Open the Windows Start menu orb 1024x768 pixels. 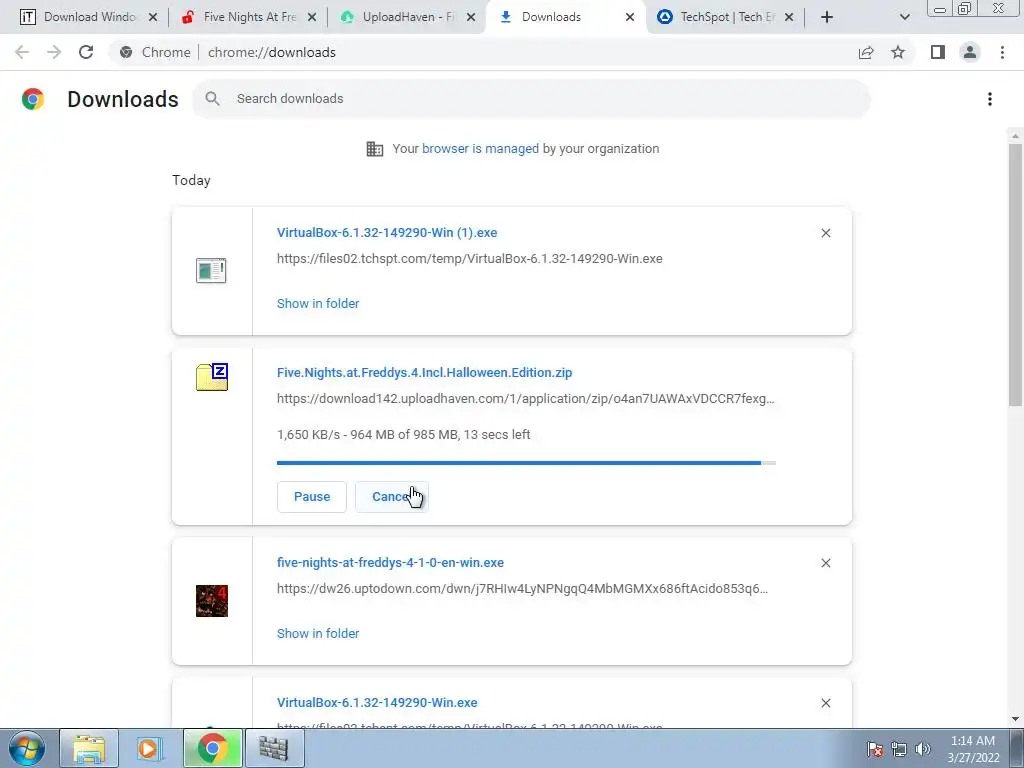(27, 748)
